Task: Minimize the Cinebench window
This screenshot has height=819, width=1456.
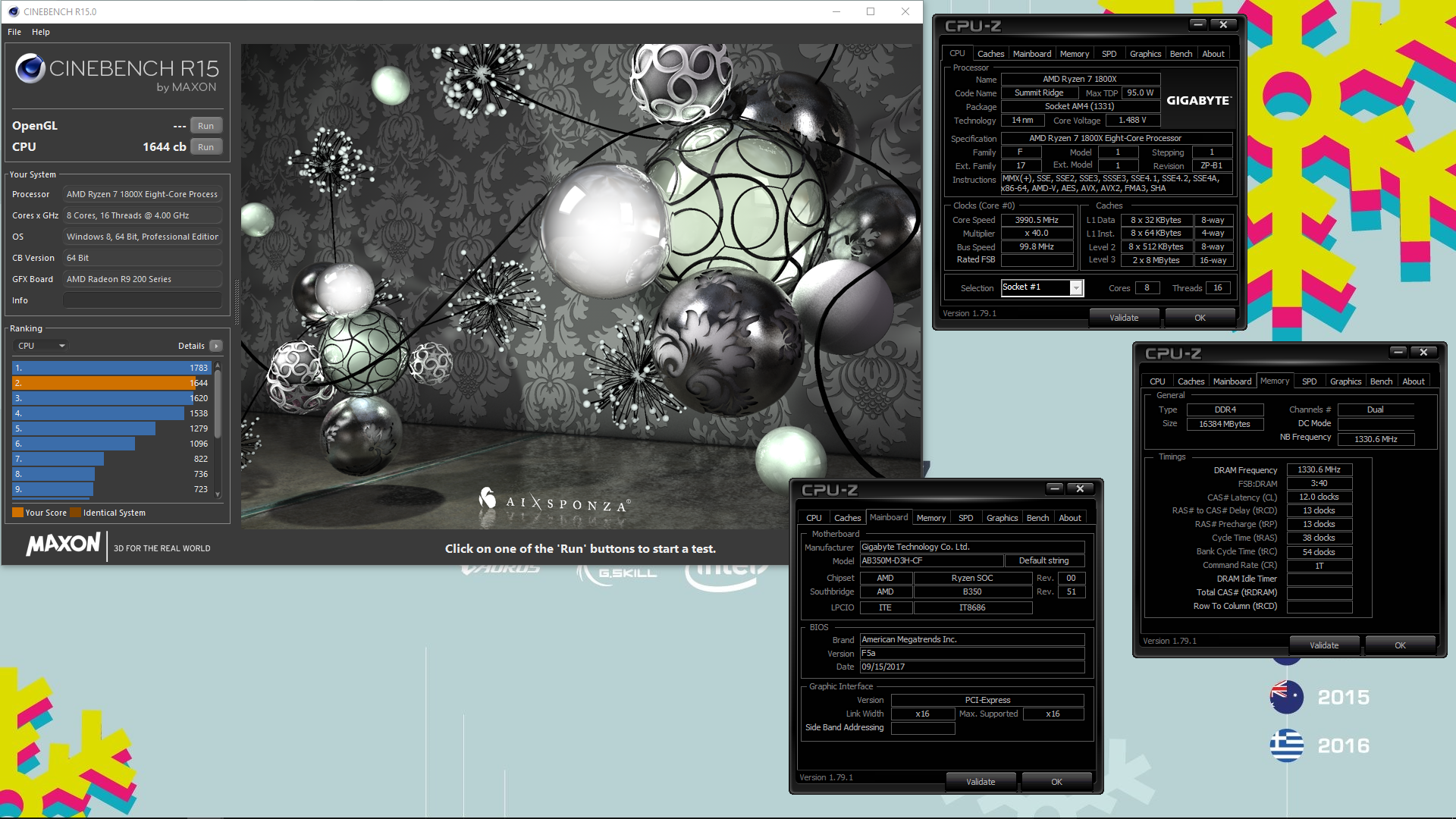Action: (836, 11)
